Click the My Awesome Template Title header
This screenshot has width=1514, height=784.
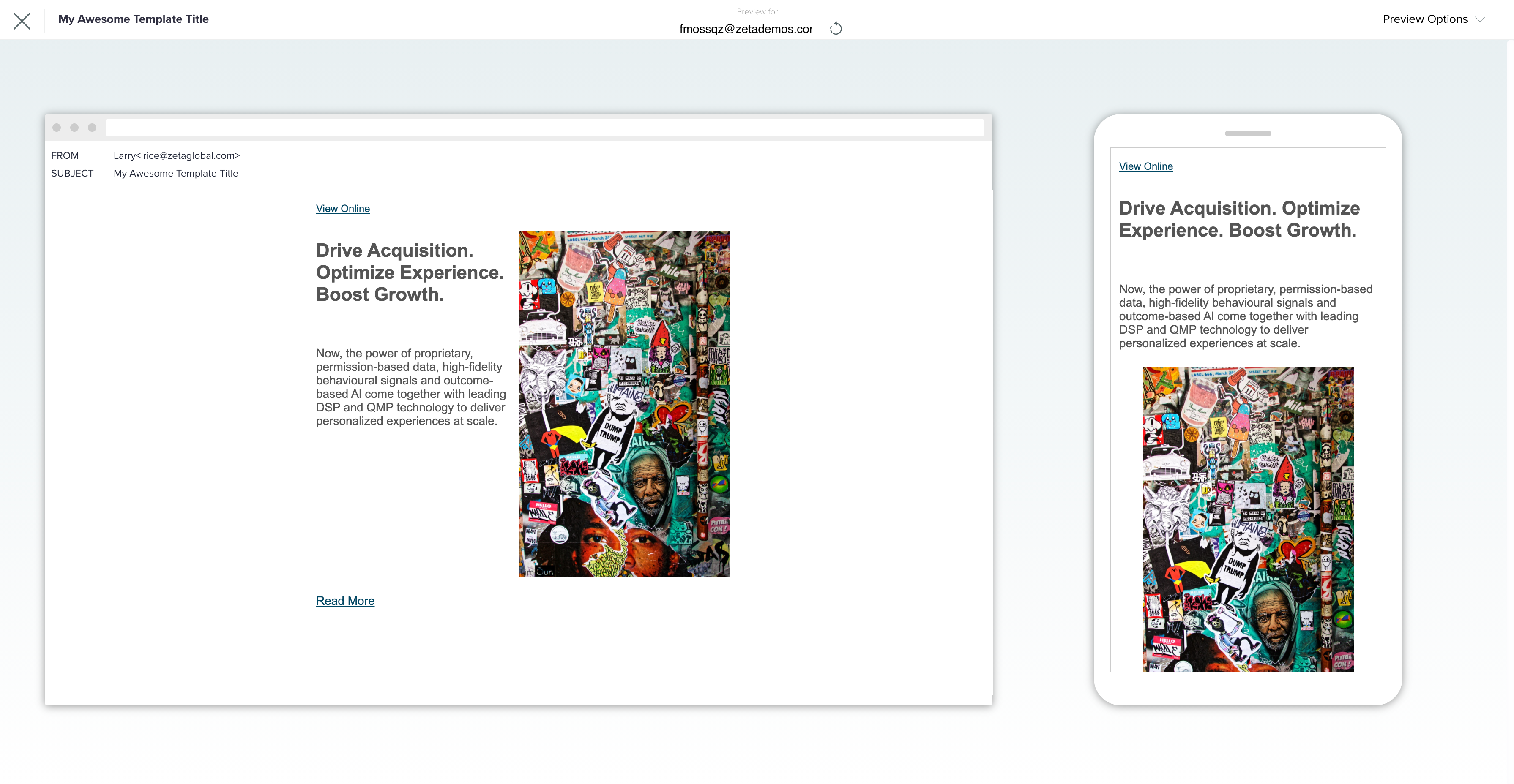tap(134, 19)
